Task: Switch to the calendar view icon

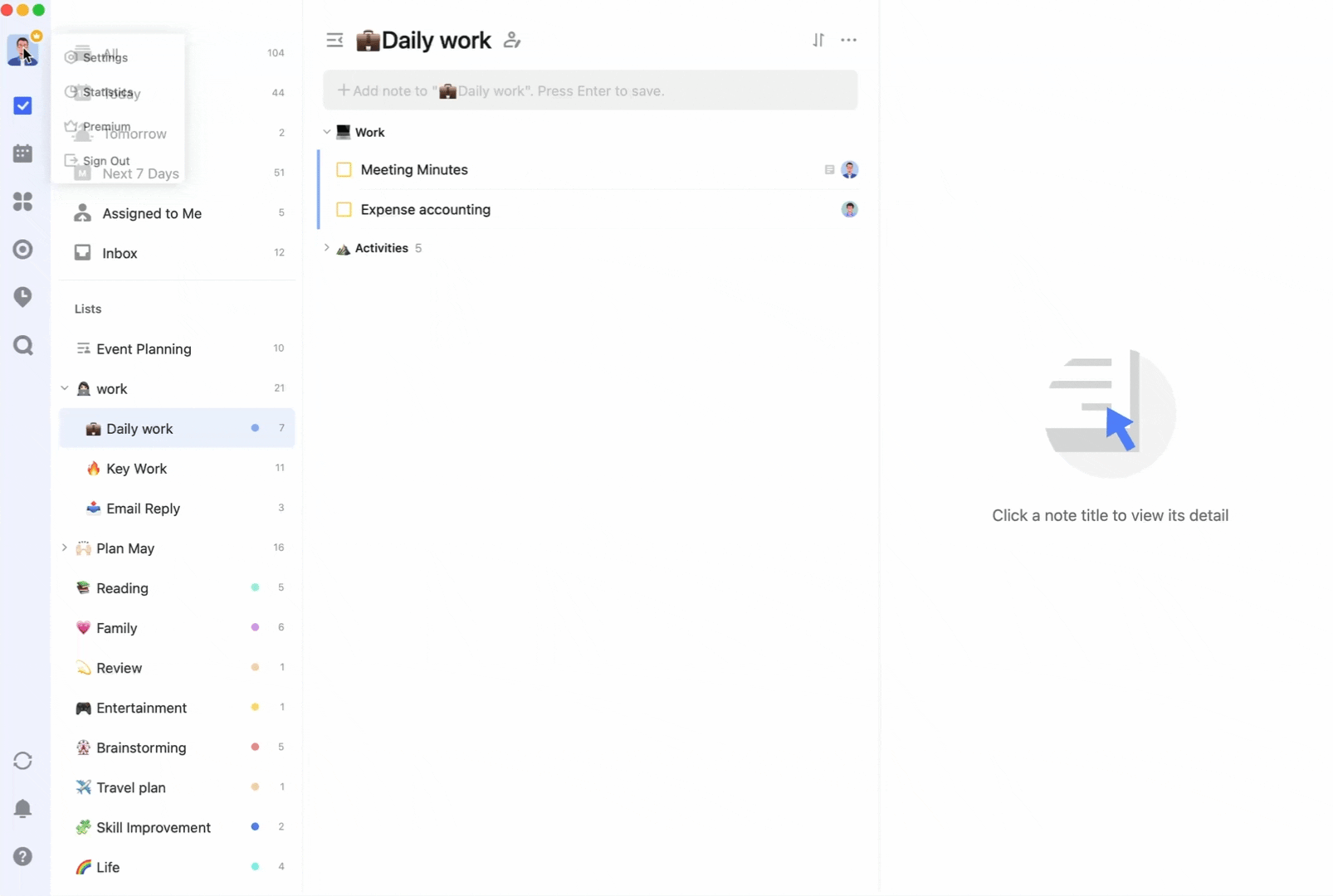Action: click(x=22, y=153)
